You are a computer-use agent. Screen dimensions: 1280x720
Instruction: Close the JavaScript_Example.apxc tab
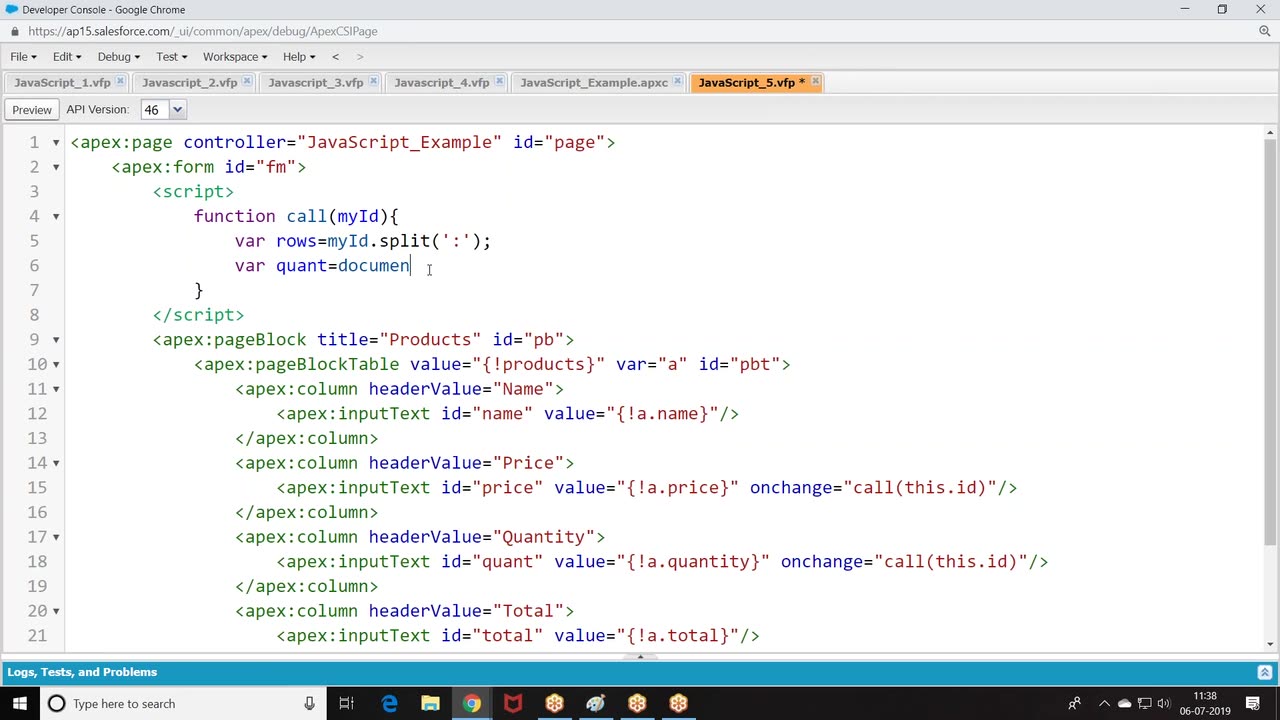[677, 82]
